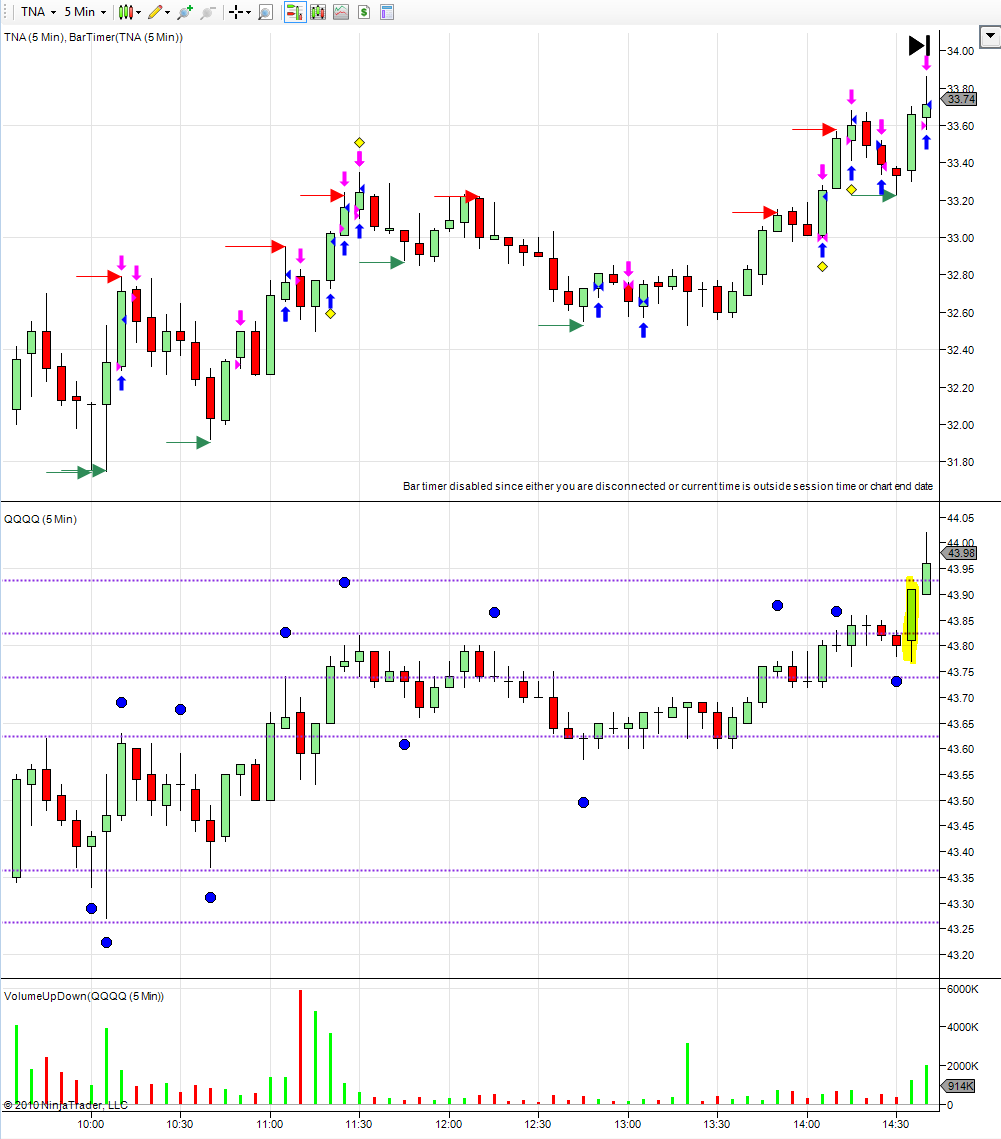Click the 43.98 QQQQ price marker

(x=960, y=554)
